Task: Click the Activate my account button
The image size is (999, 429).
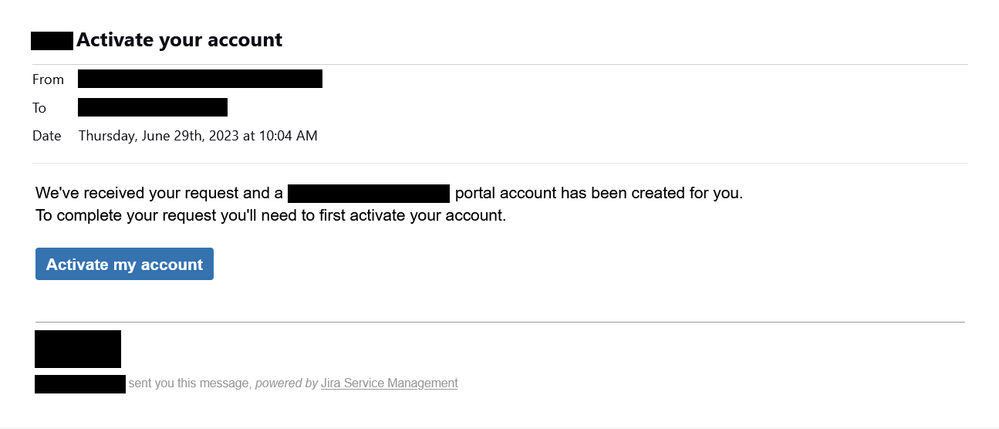Action: [x=124, y=264]
